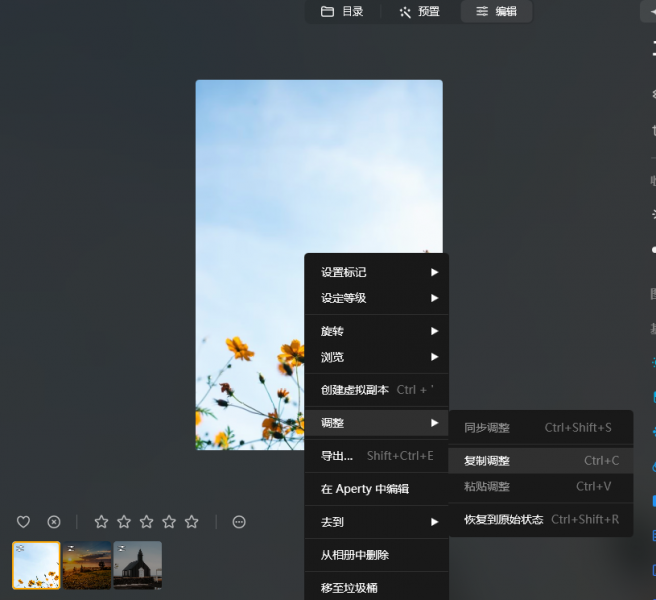Open the 浏览 browse submenu
The image size is (656, 600).
point(377,357)
